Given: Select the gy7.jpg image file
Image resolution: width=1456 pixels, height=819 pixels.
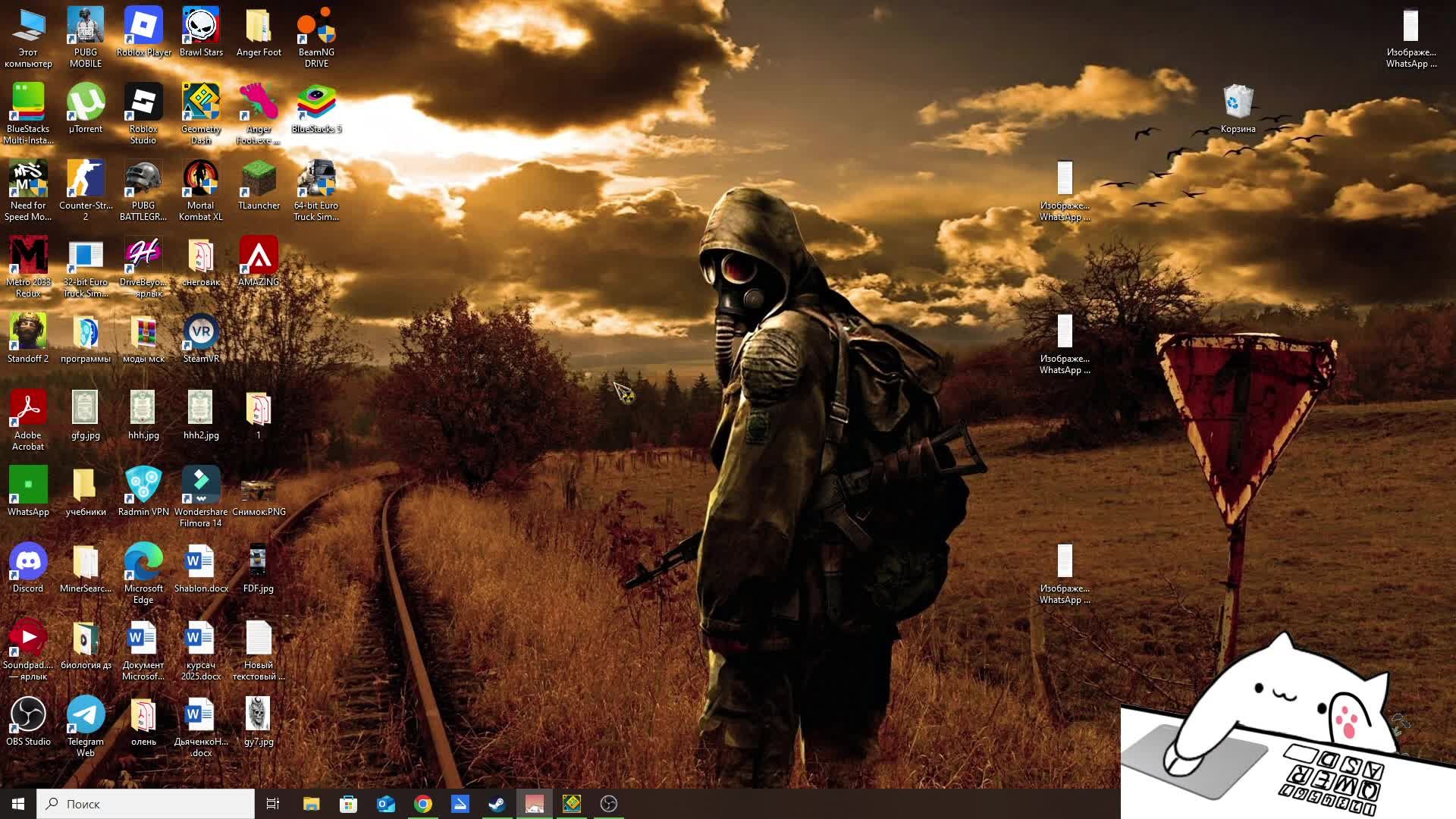Looking at the screenshot, I should click(x=259, y=721).
